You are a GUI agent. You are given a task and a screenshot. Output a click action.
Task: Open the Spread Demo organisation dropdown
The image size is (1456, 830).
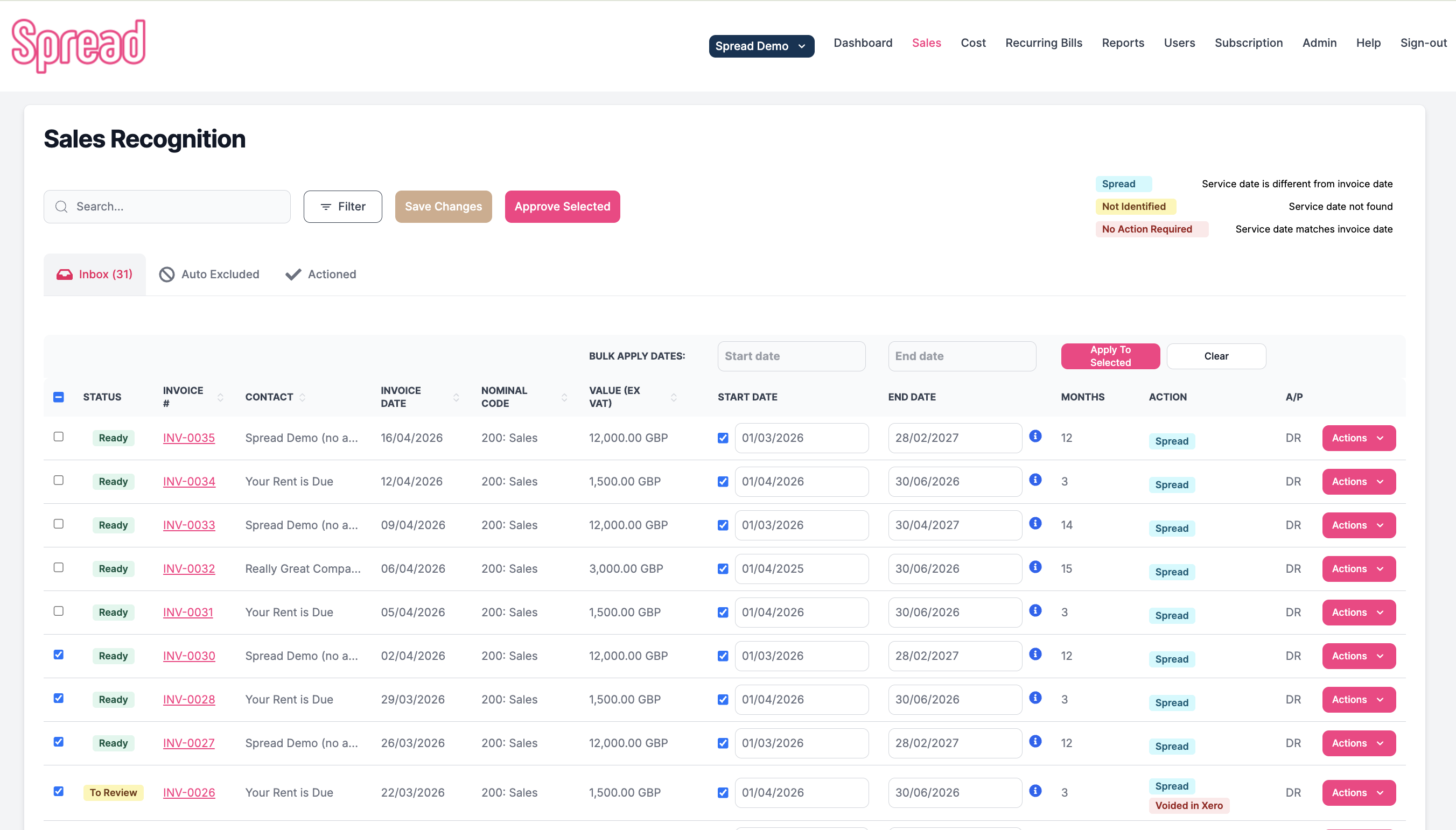(x=761, y=46)
